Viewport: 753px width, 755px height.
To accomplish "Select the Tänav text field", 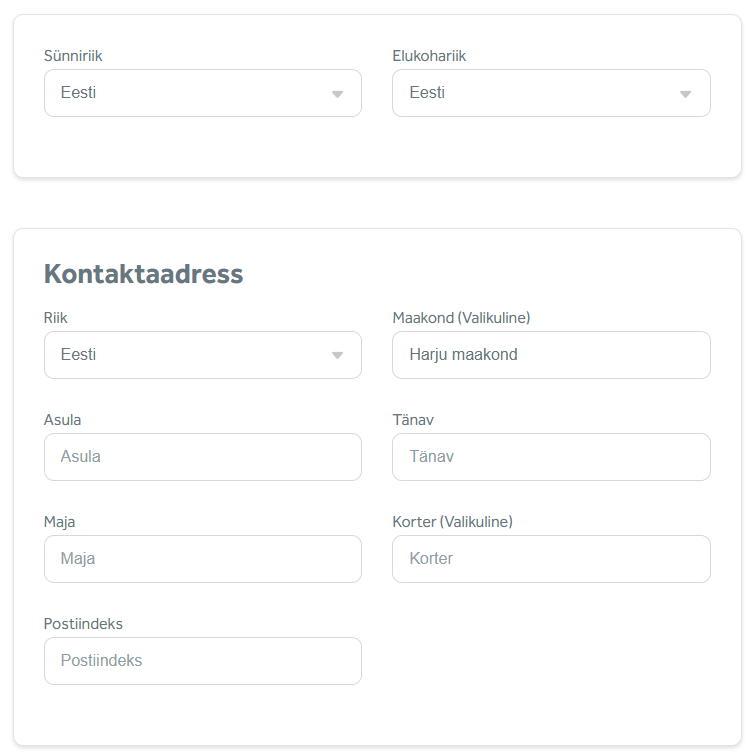I will (551, 457).
